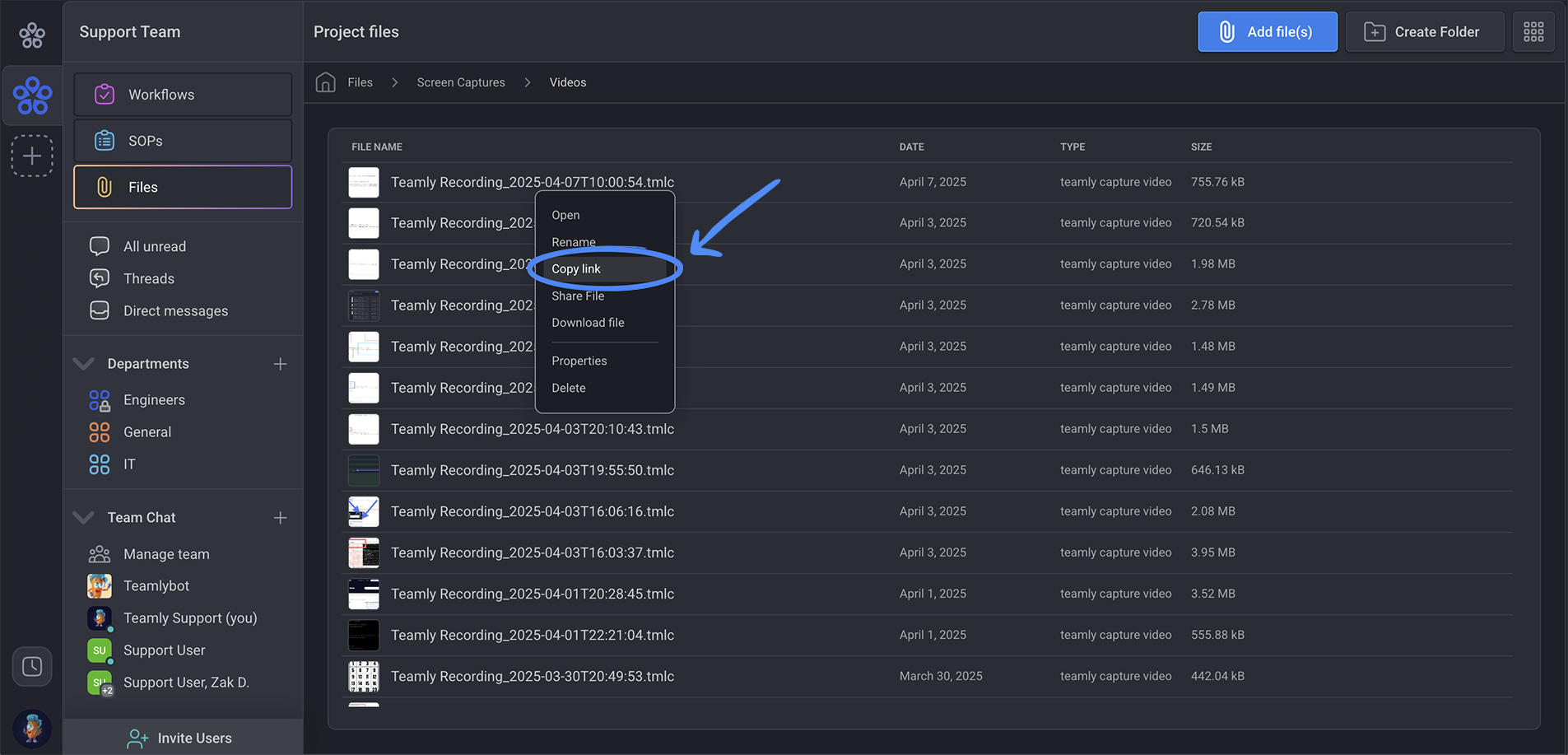Click the Teamly flower logo at top

pos(32,35)
